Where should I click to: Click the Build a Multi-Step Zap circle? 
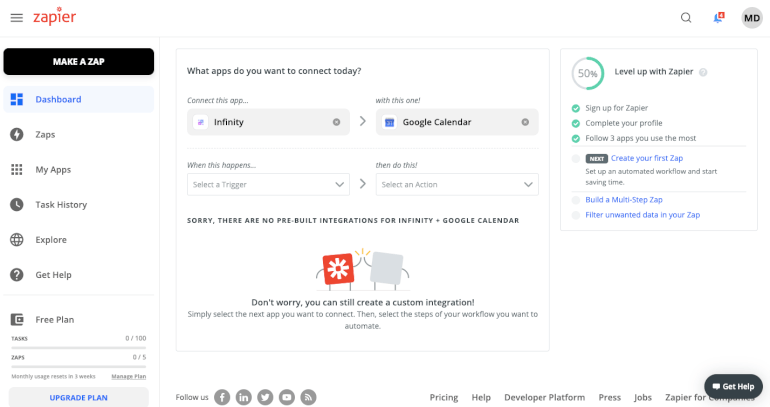[x=576, y=200]
